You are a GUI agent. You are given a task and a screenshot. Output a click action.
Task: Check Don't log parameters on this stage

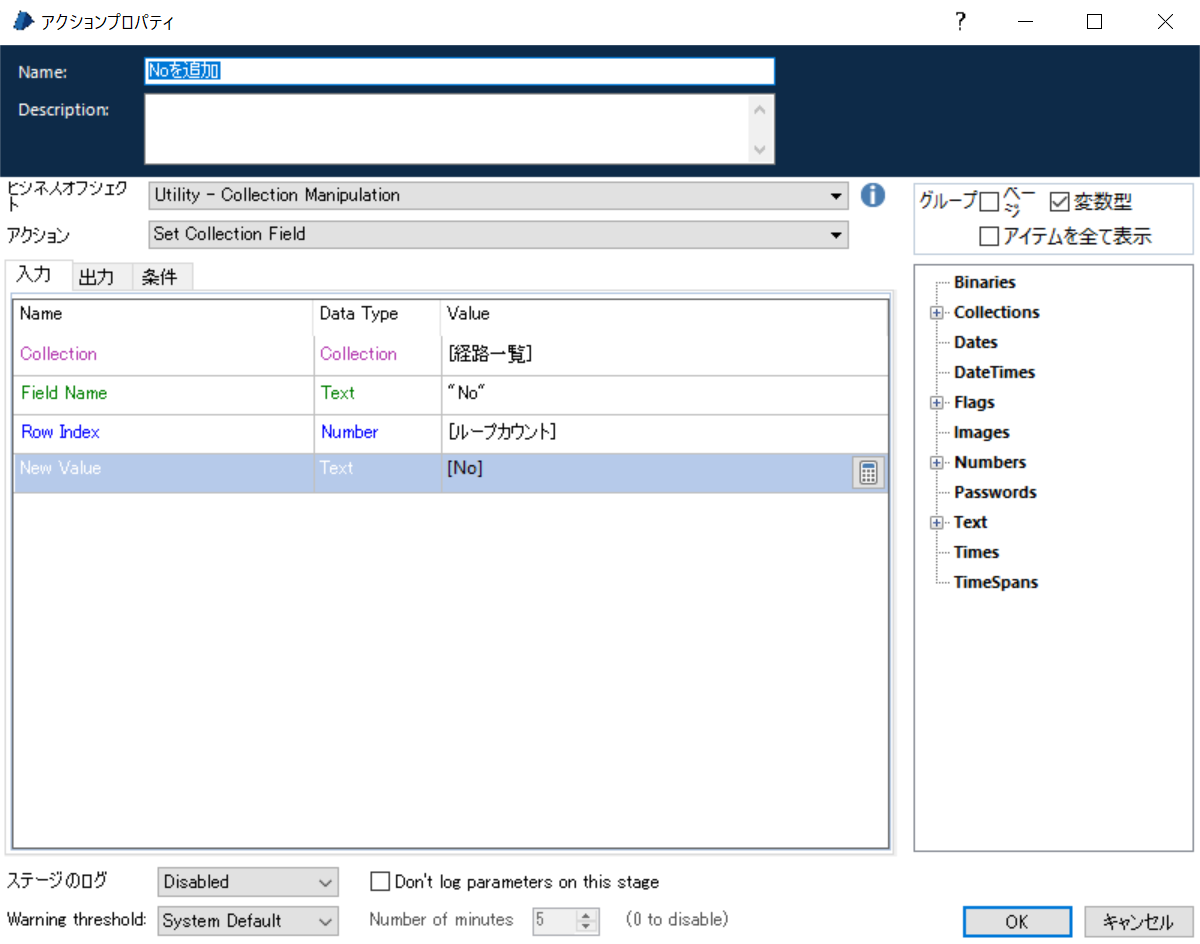[x=380, y=882]
